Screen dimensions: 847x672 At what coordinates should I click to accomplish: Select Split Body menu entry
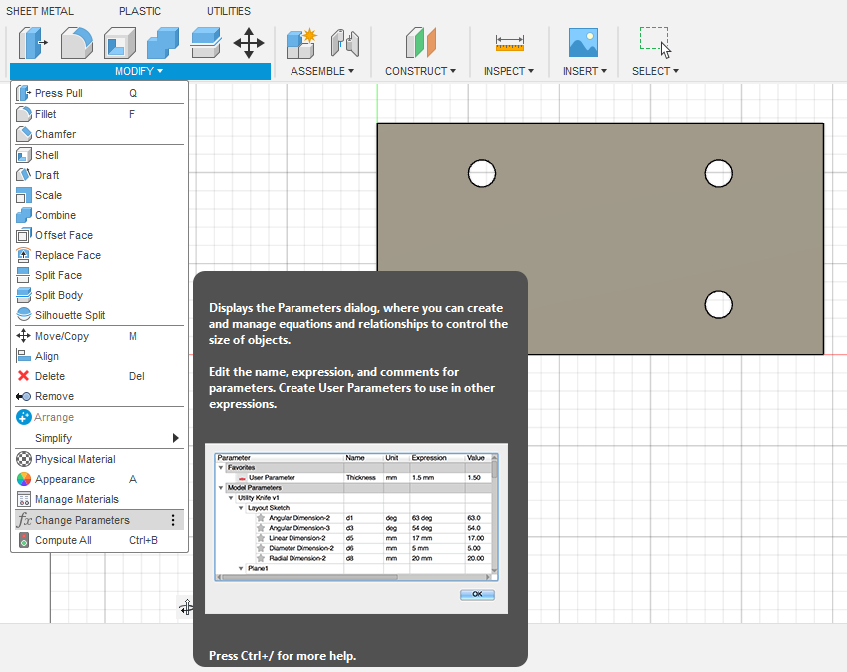point(59,295)
